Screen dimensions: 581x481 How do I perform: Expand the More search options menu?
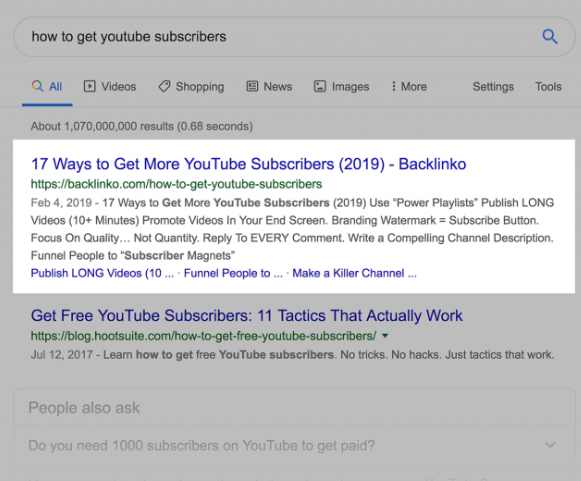pyautogui.click(x=409, y=86)
